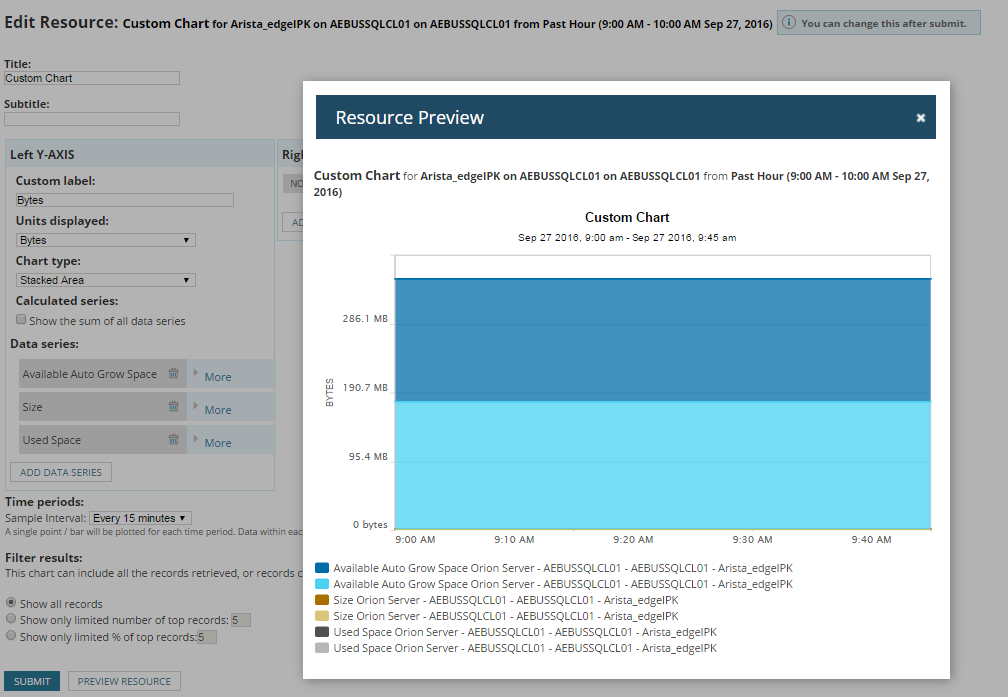
Task: Focus the Title input field
Action: point(92,78)
